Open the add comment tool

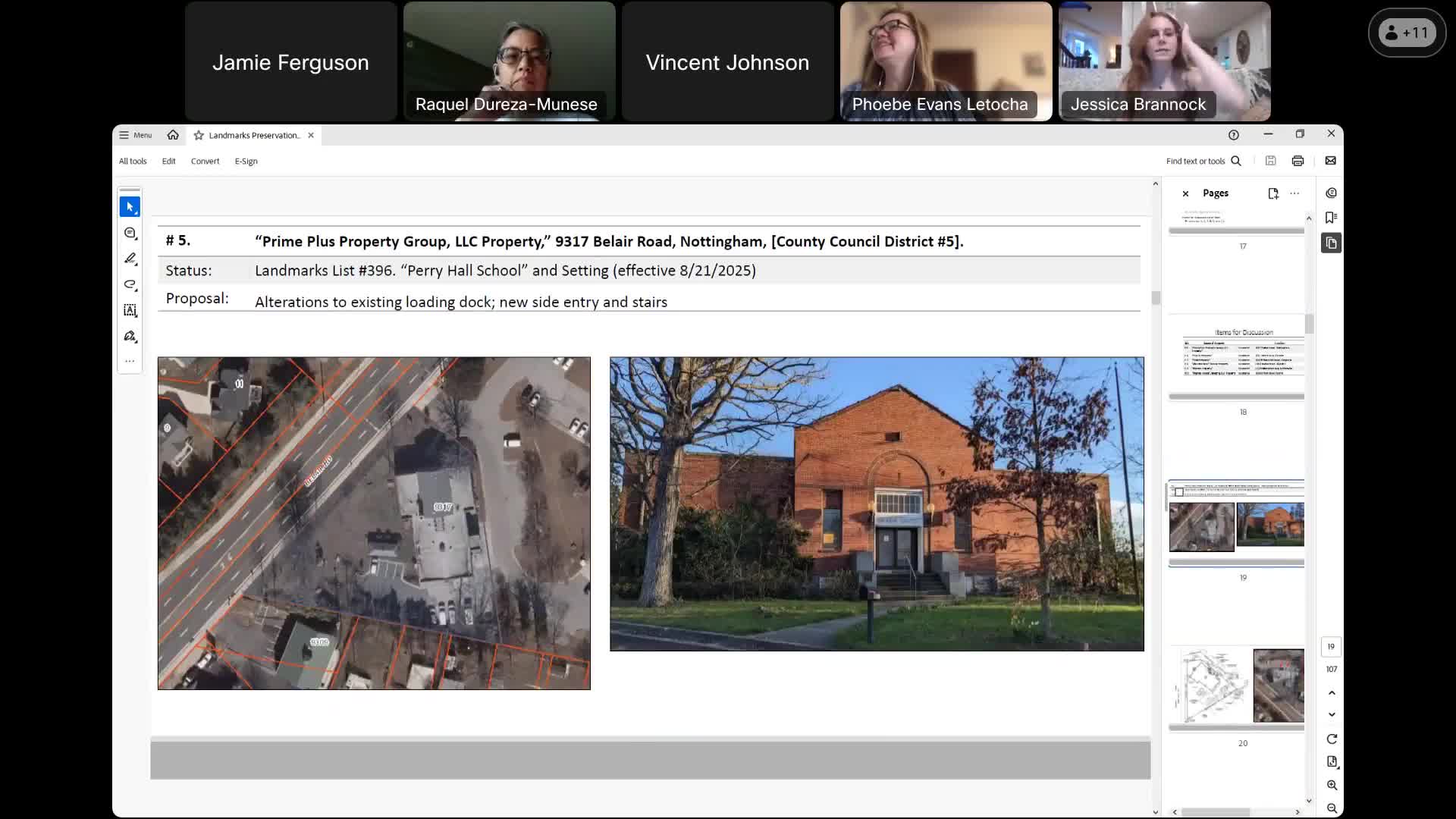[x=130, y=233]
